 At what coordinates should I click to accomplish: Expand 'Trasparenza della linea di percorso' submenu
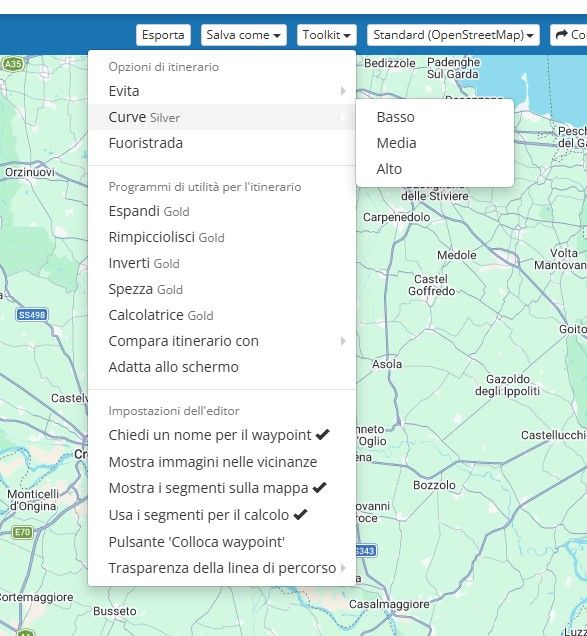222,568
